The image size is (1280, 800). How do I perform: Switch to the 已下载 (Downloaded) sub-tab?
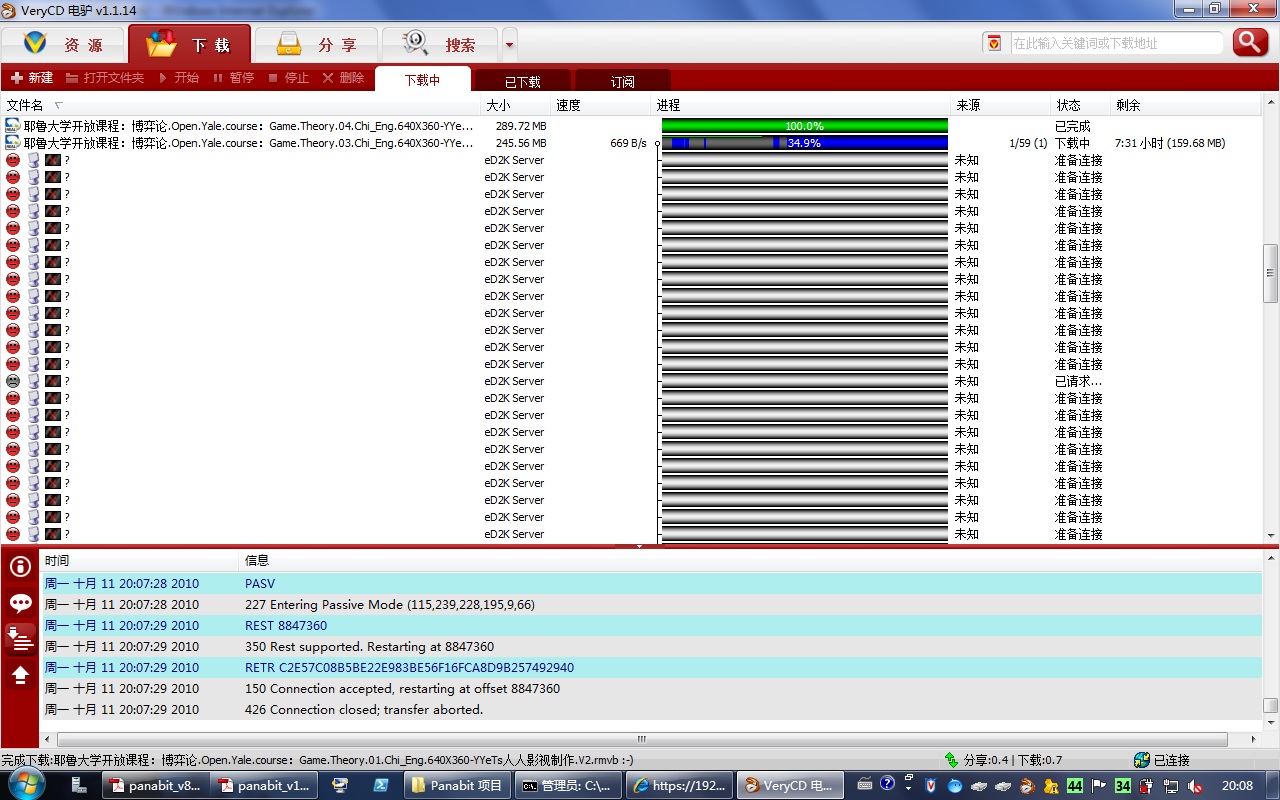522,82
